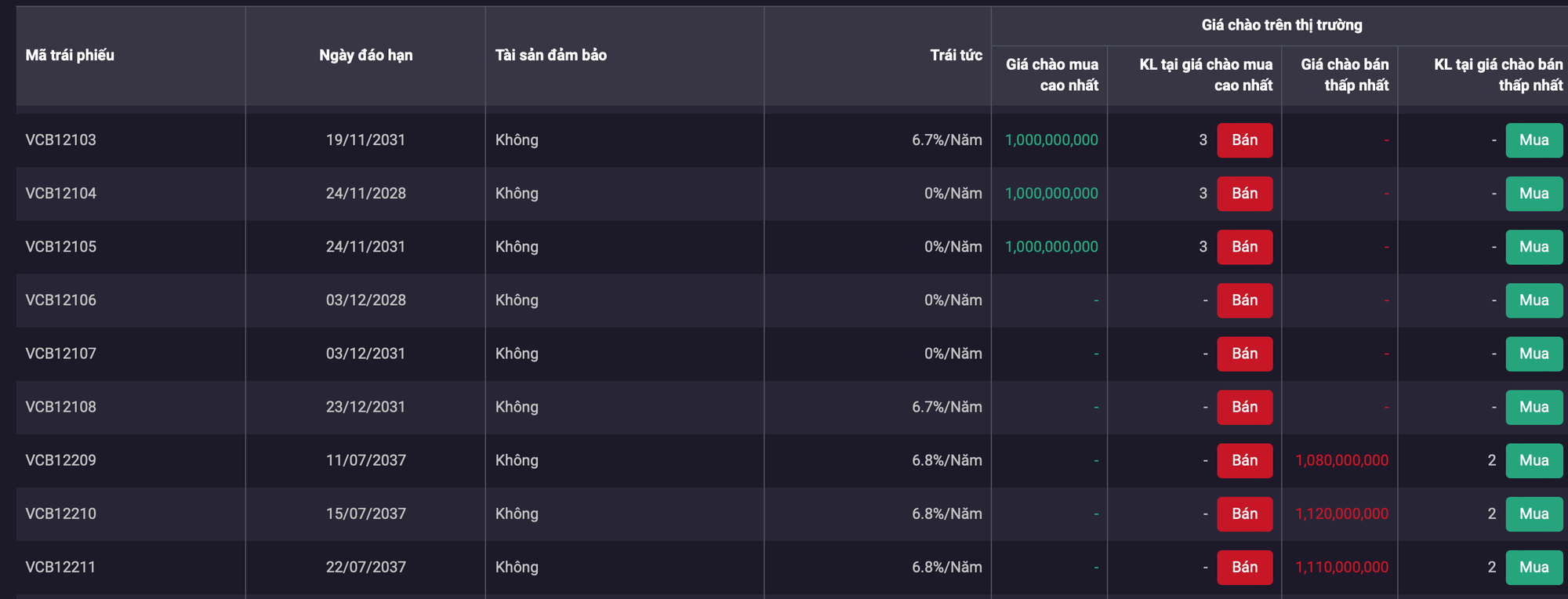Sell bond VCB12104 with Bán

(1244, 194)
